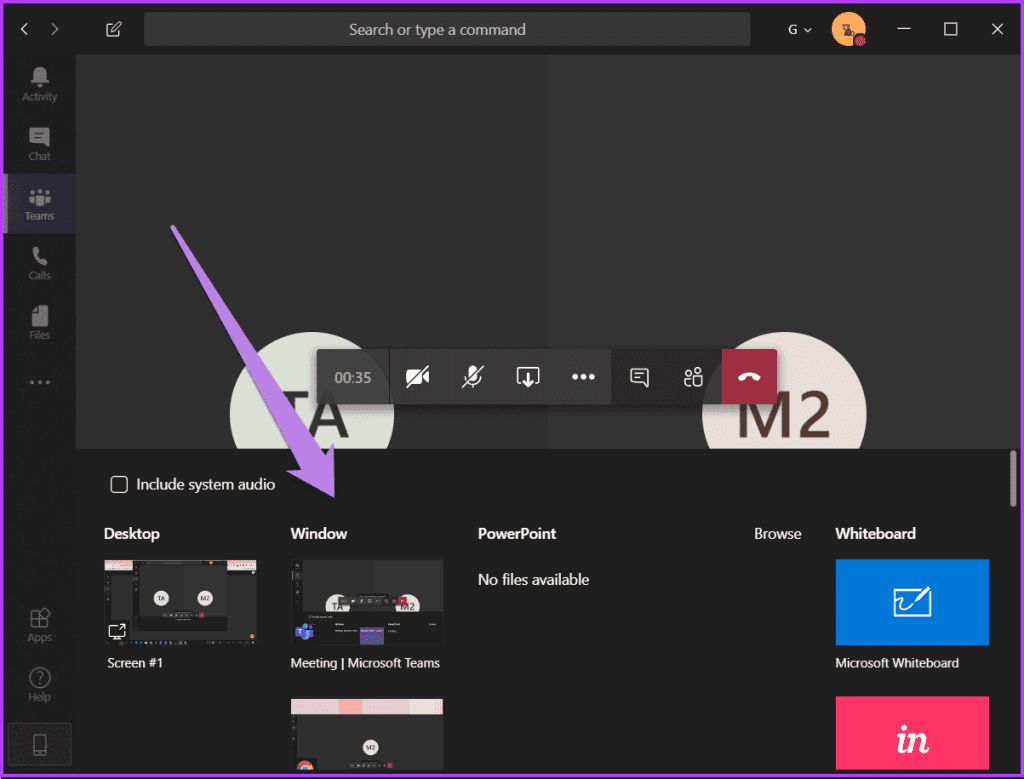Open the meeting chat panel
The height and width of the screenshot is (779, 1024).
[638, 377]
